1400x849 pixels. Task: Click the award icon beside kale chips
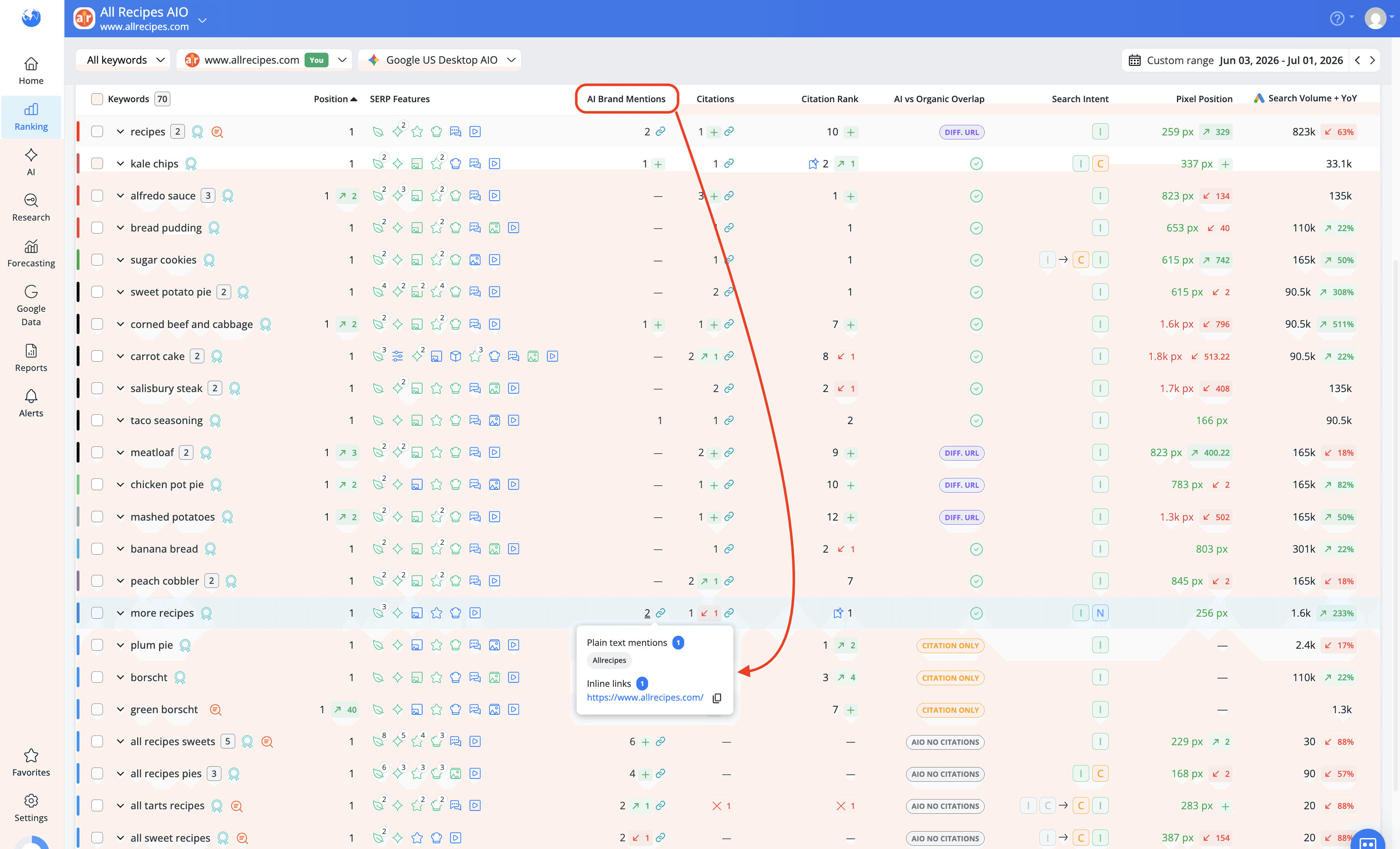191,164
